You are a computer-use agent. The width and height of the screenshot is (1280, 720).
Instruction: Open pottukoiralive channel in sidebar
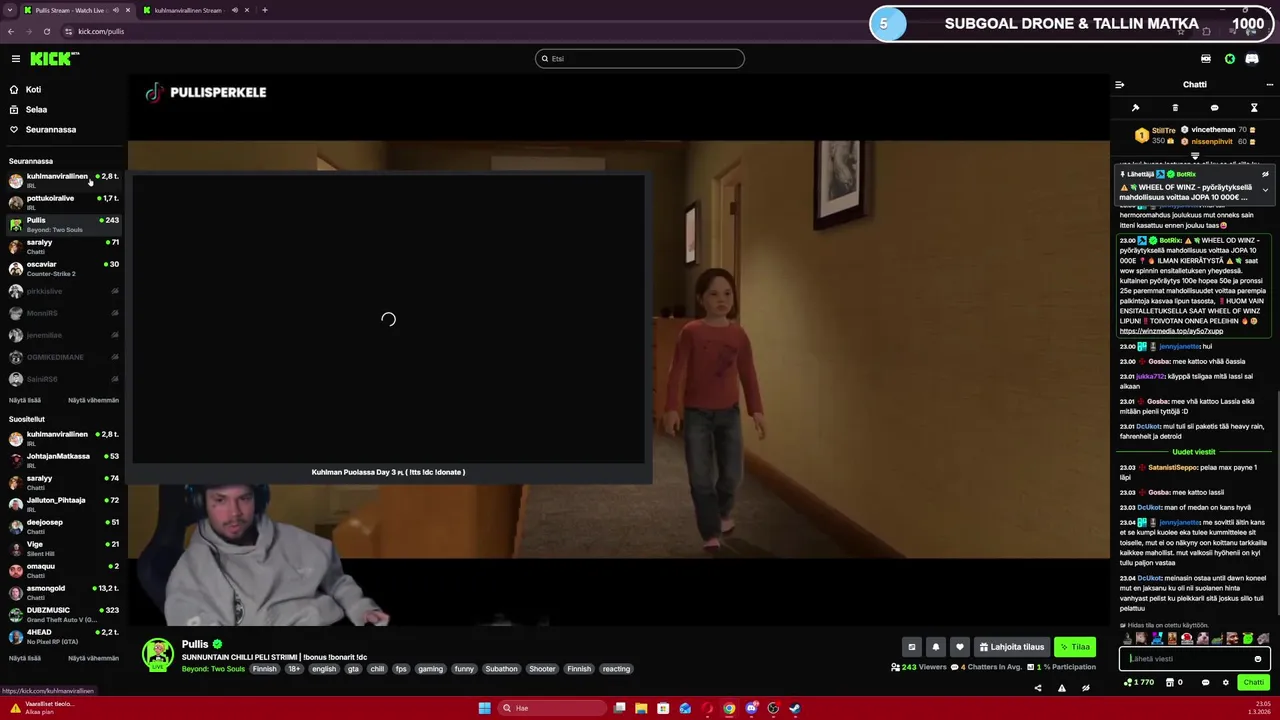(x=62, y=202)
